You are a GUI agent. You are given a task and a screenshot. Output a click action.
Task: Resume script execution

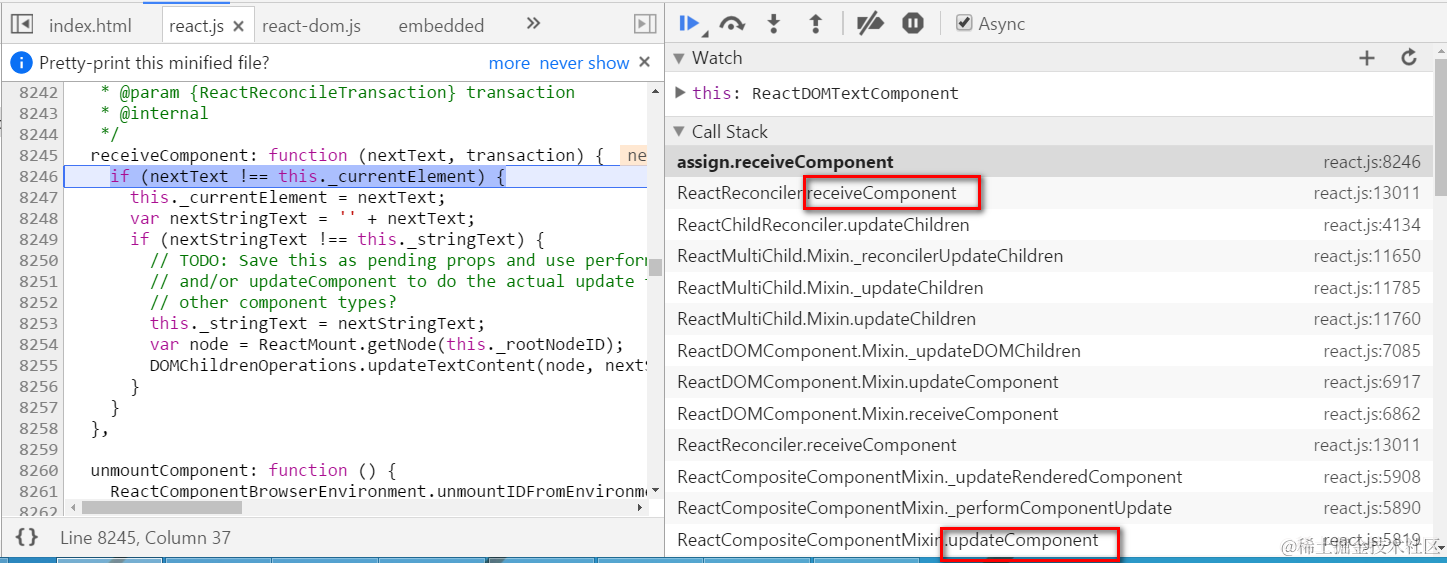coord(689,24)
